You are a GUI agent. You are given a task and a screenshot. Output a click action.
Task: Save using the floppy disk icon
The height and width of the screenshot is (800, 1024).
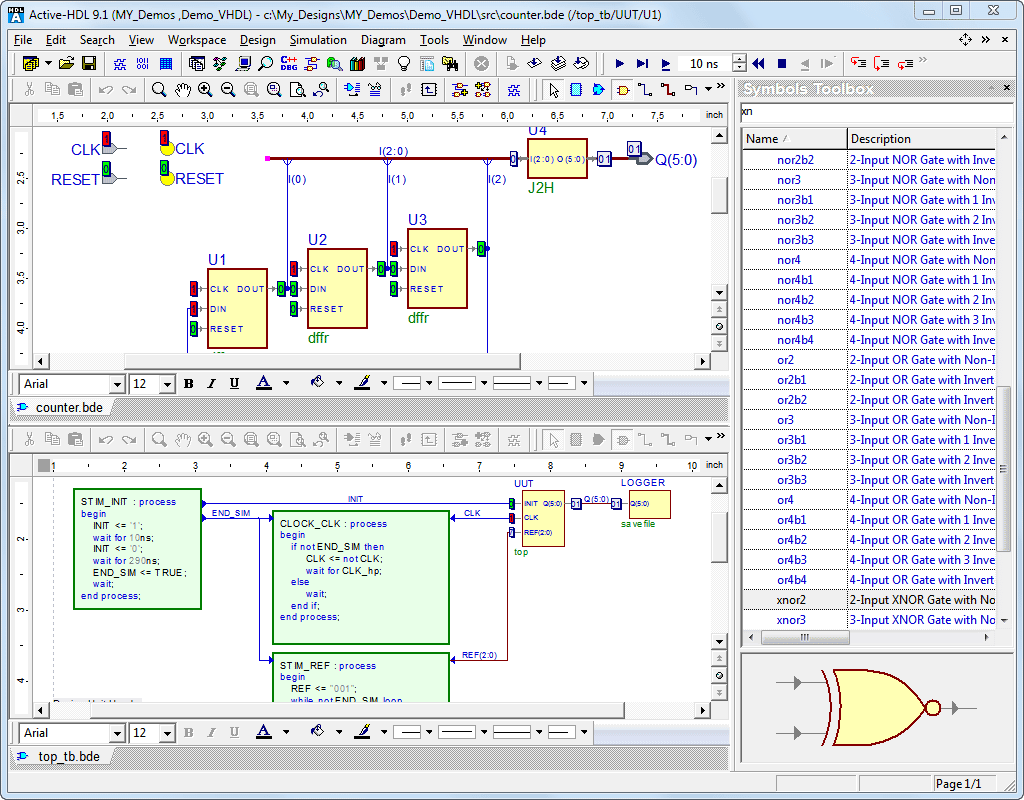click(89, 63)
